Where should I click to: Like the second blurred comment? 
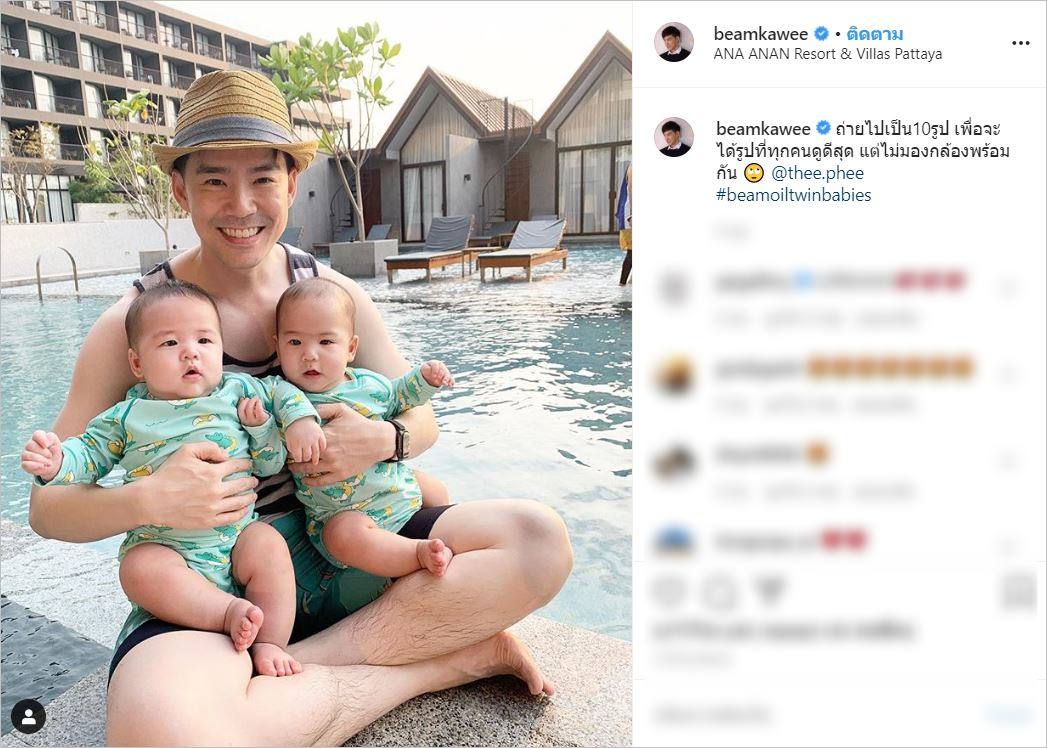point(1007,375)
